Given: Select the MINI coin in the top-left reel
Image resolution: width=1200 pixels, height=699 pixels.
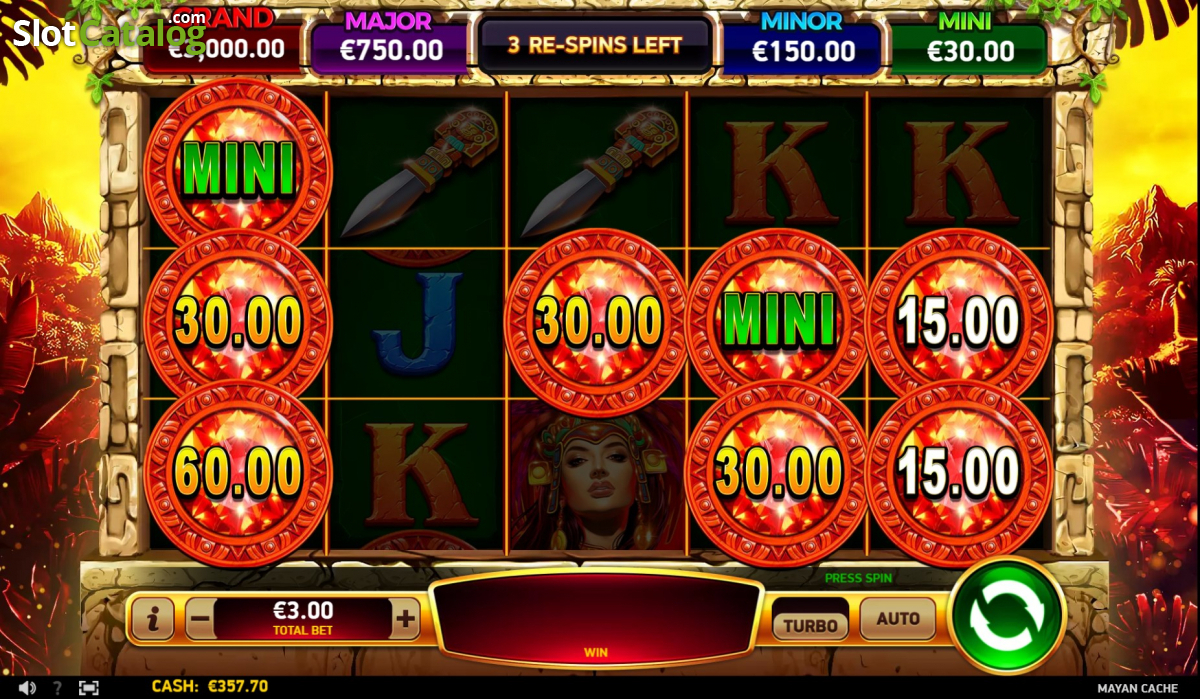Looking at the screenshot, I should click(x=238, y=168).
